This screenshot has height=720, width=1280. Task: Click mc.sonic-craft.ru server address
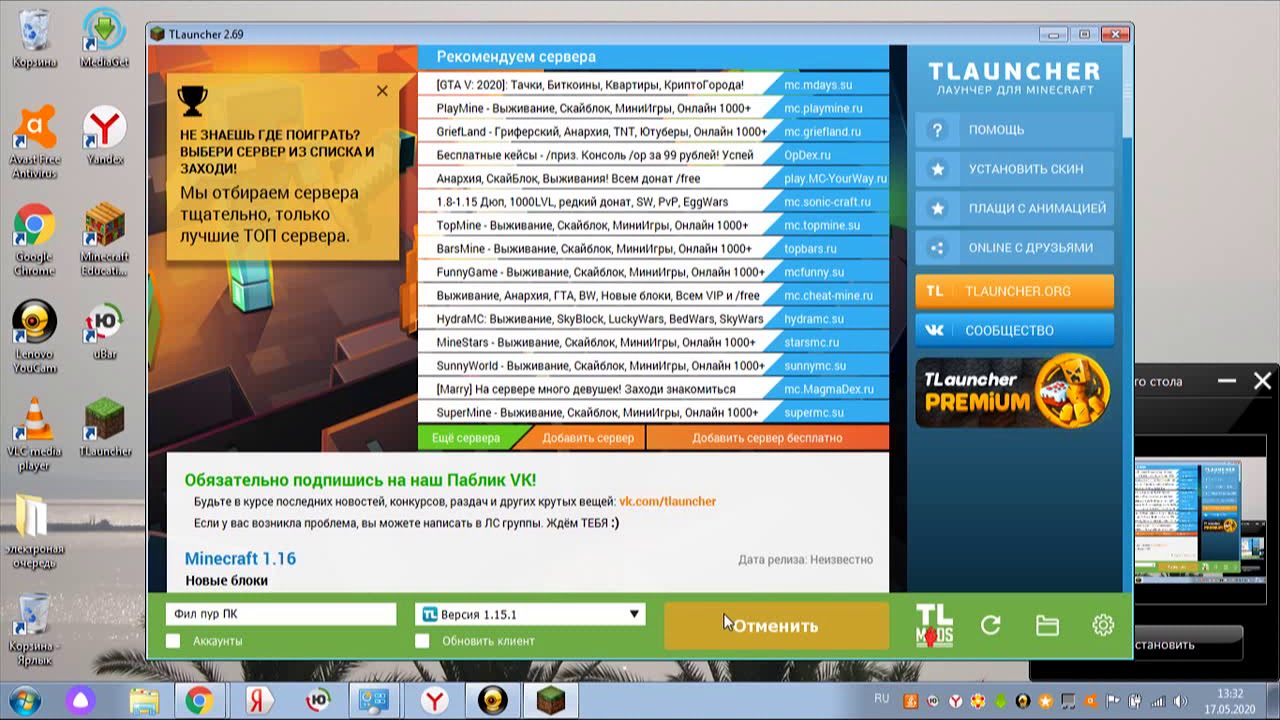[x=827, y=202]
